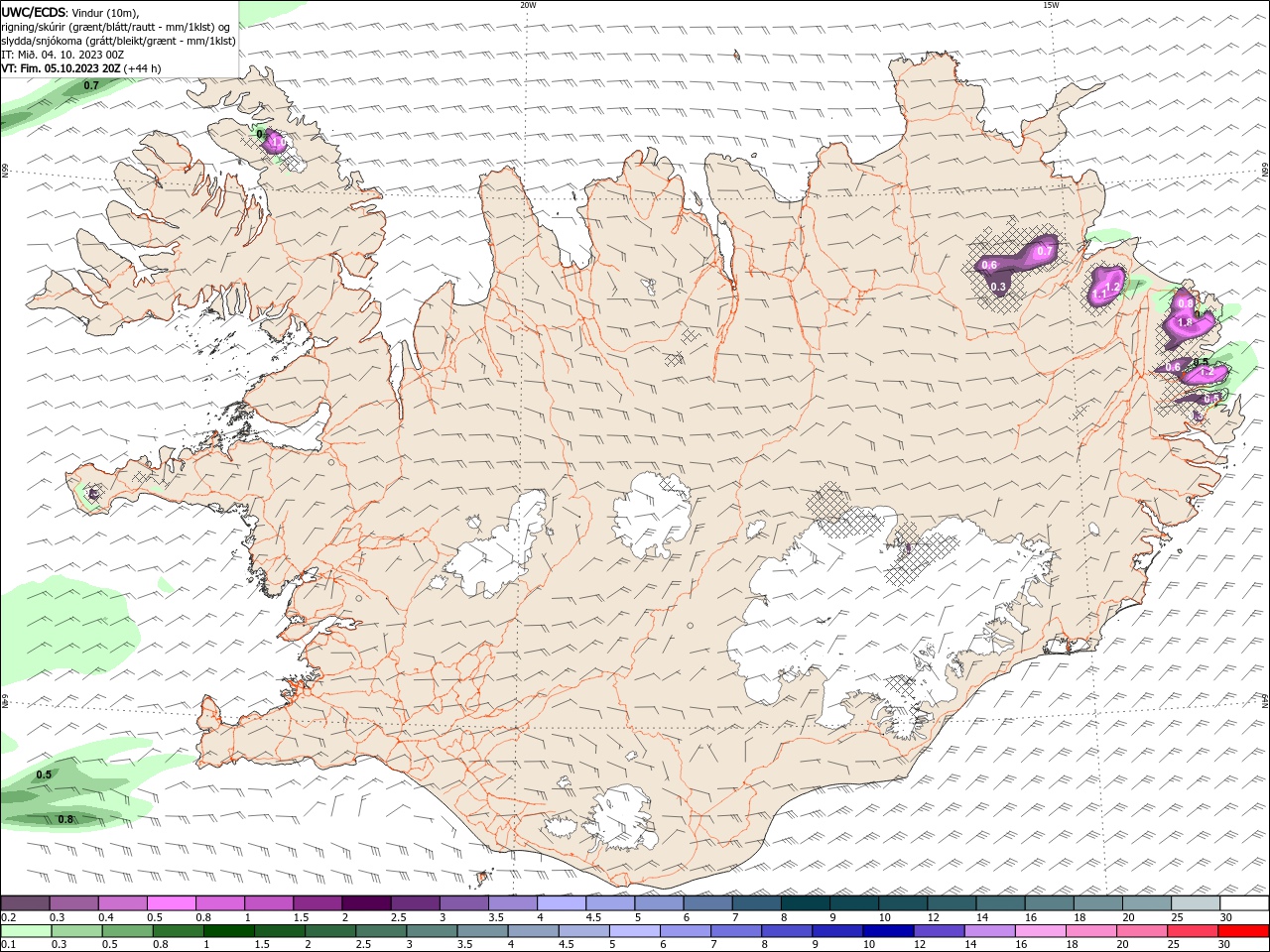The height and width of the screenshot is (952, 1270).
Task: Click the 0.3 value on the purple snow area
Action: pos(998,287)
